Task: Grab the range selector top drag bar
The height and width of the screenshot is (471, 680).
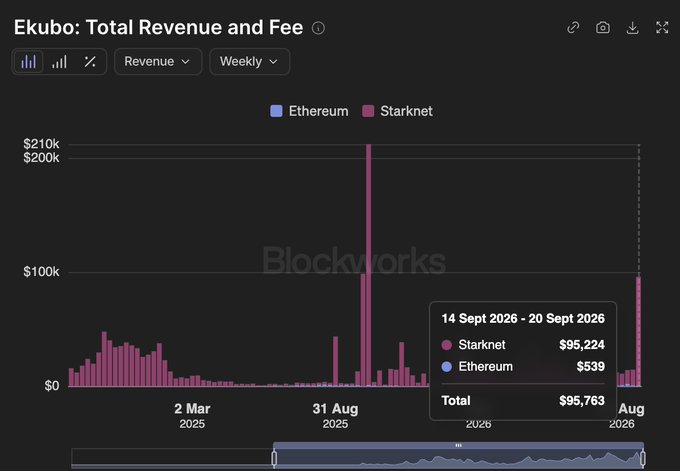Action: 458,445
